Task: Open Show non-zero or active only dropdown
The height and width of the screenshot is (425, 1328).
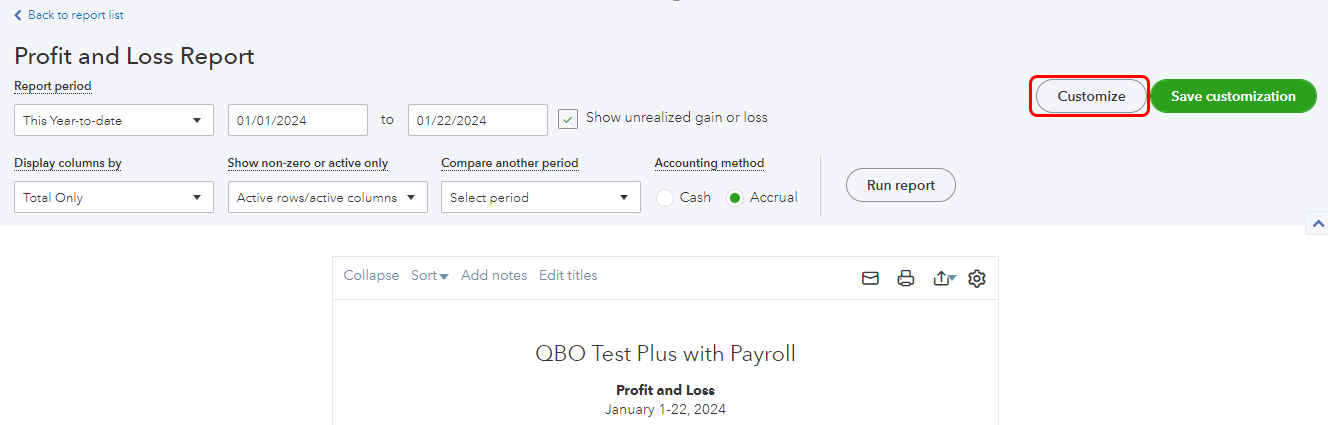Action: coord(328,198)
